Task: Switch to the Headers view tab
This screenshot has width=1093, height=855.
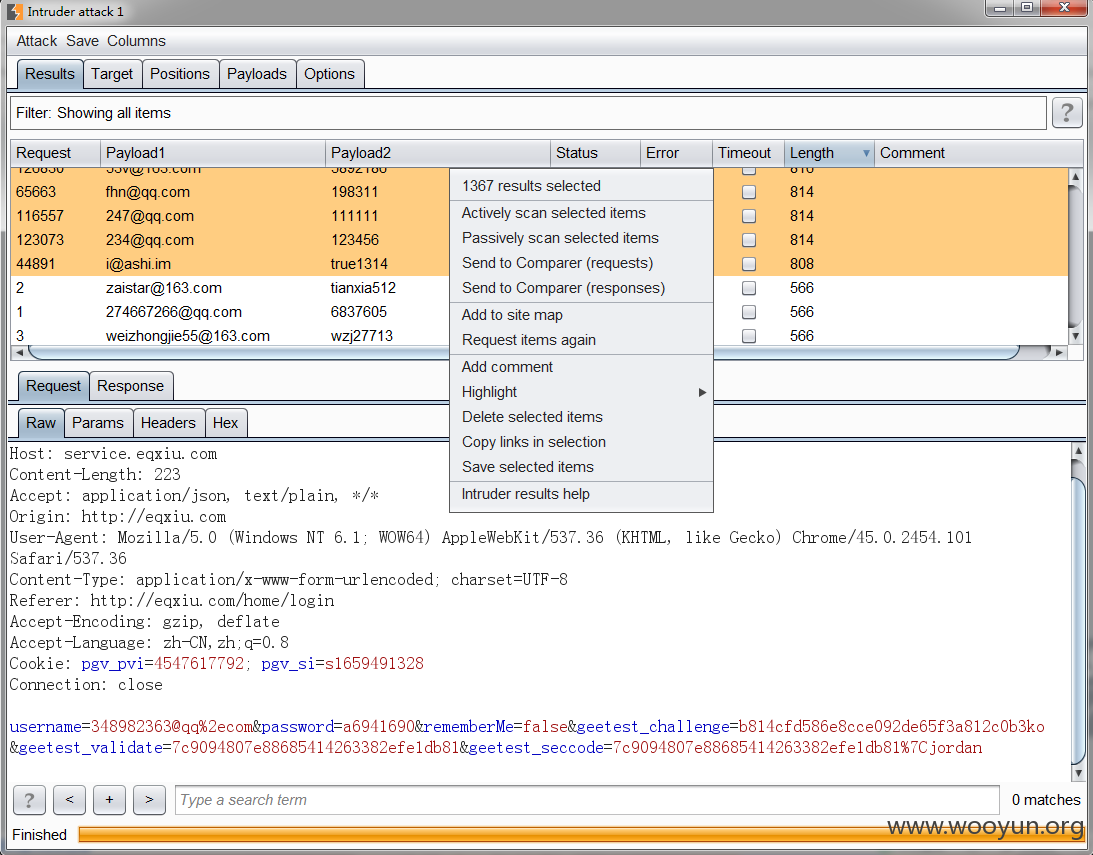Action: (x=168, y=423)
